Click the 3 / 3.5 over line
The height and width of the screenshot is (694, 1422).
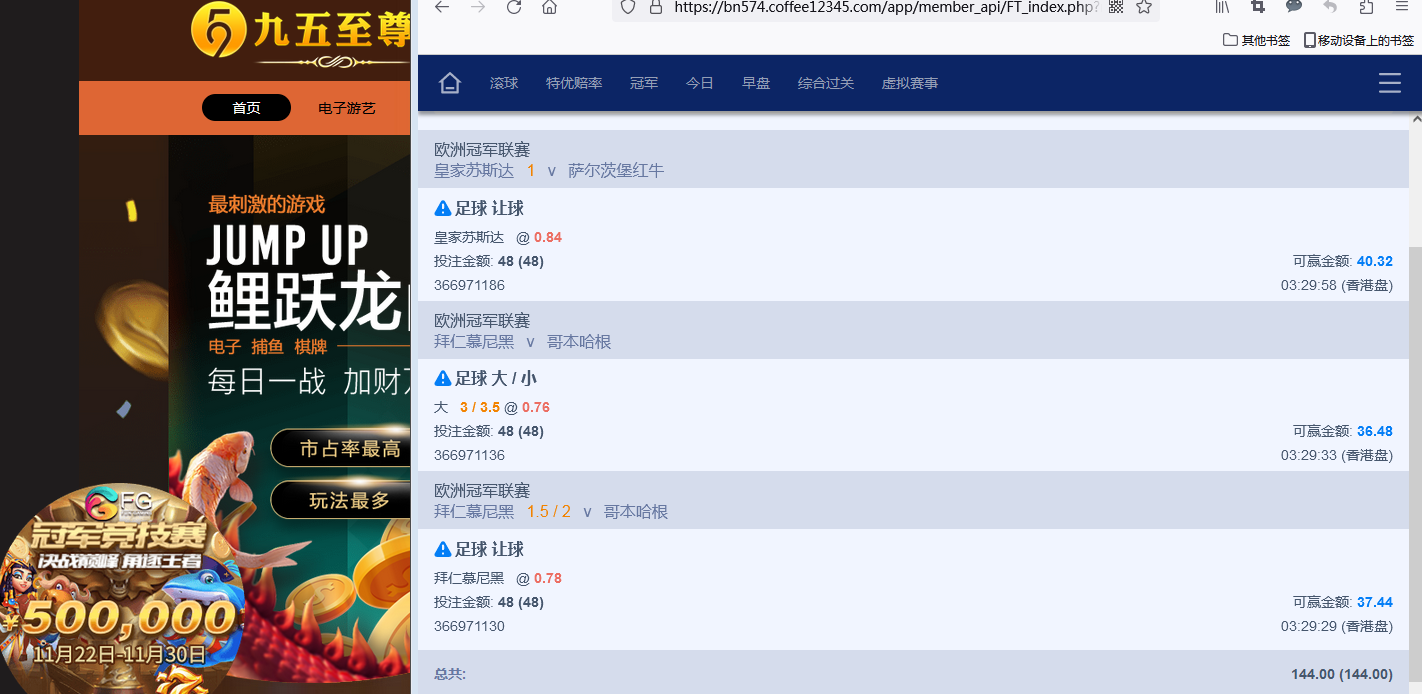click(480, 407)
